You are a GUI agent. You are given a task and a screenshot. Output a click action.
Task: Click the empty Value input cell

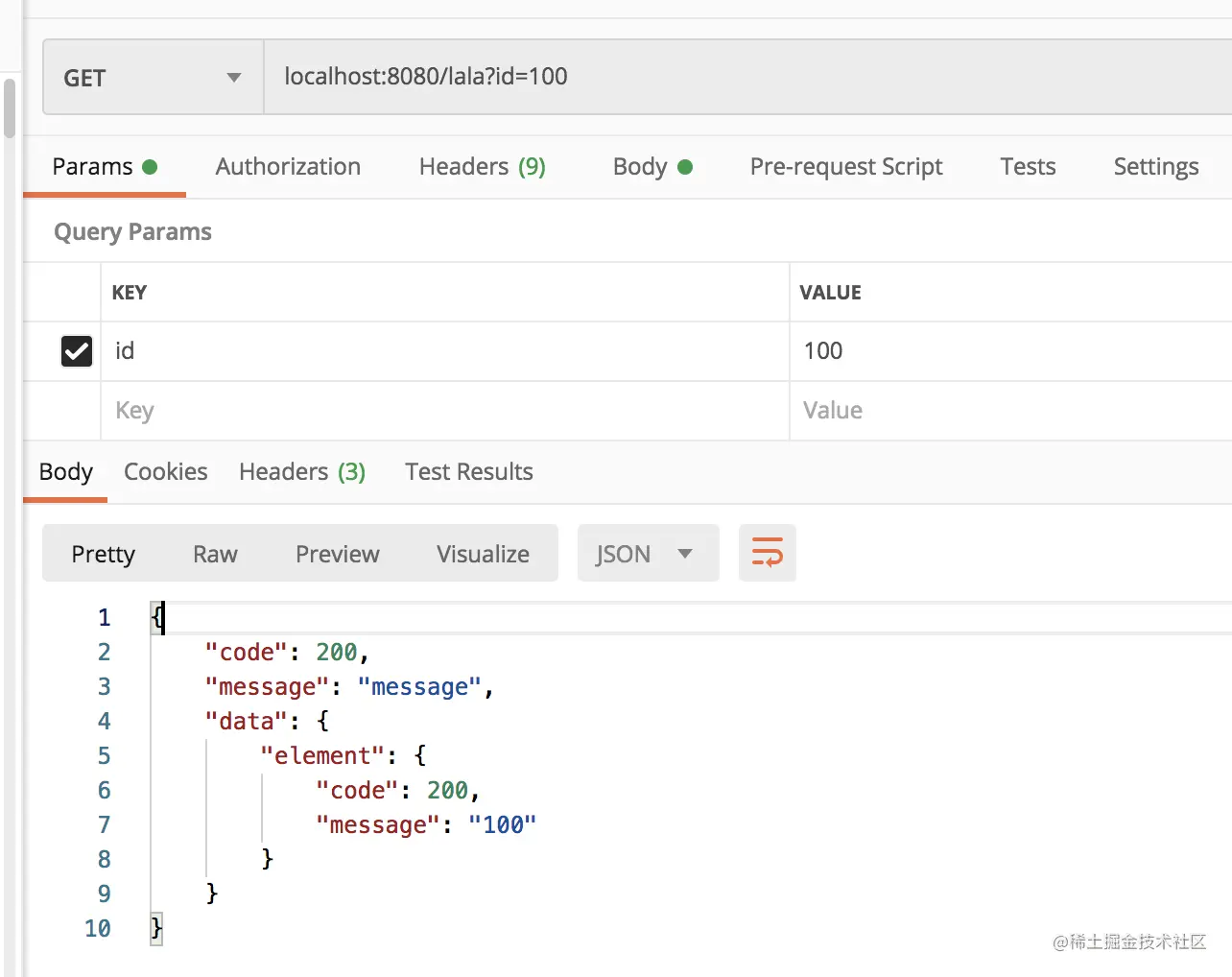(1007, 411)
